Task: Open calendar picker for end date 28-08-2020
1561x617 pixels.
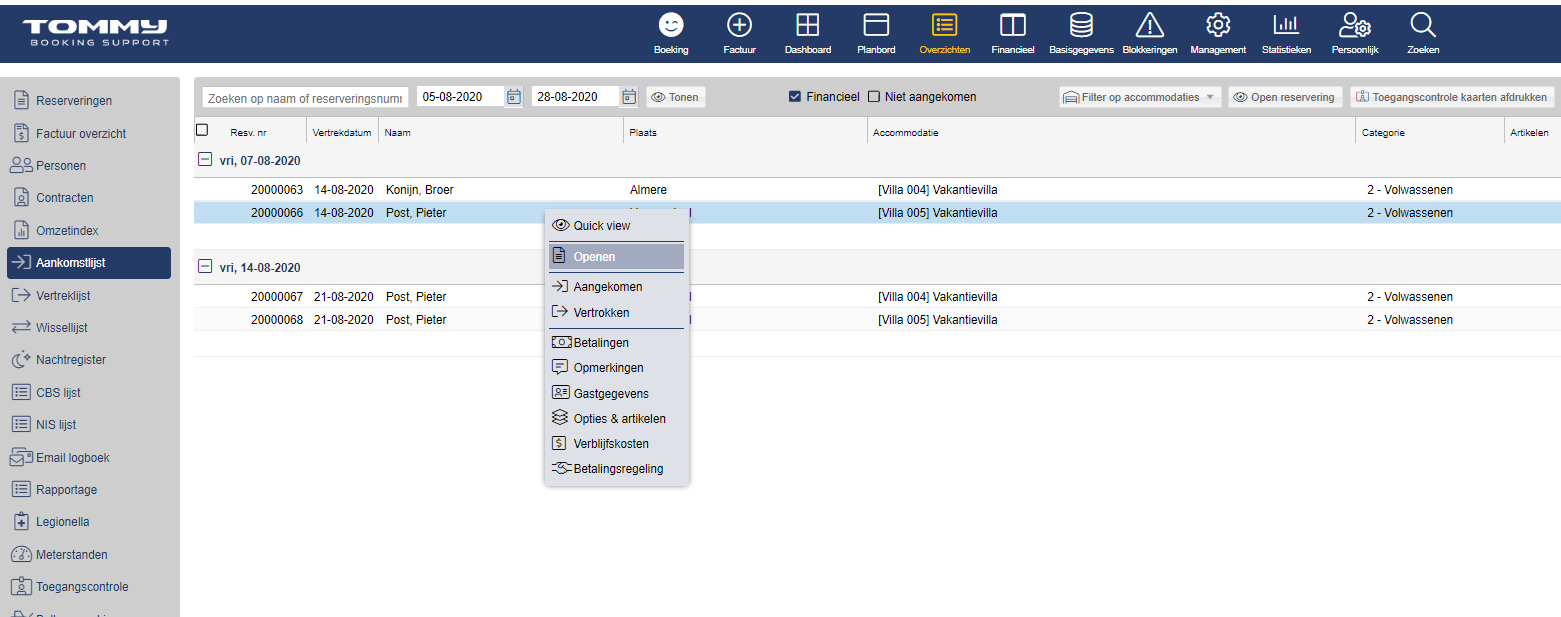Action: [629, 97]
